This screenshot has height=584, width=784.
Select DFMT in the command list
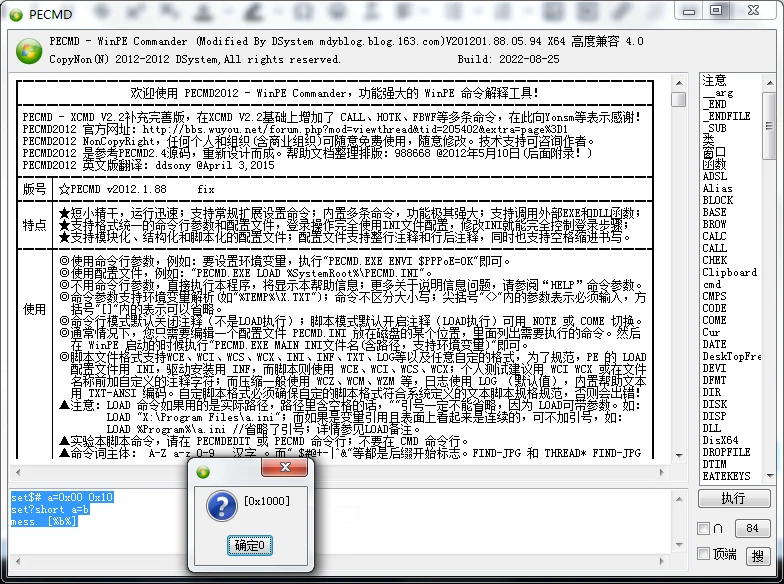coord(714,380)
